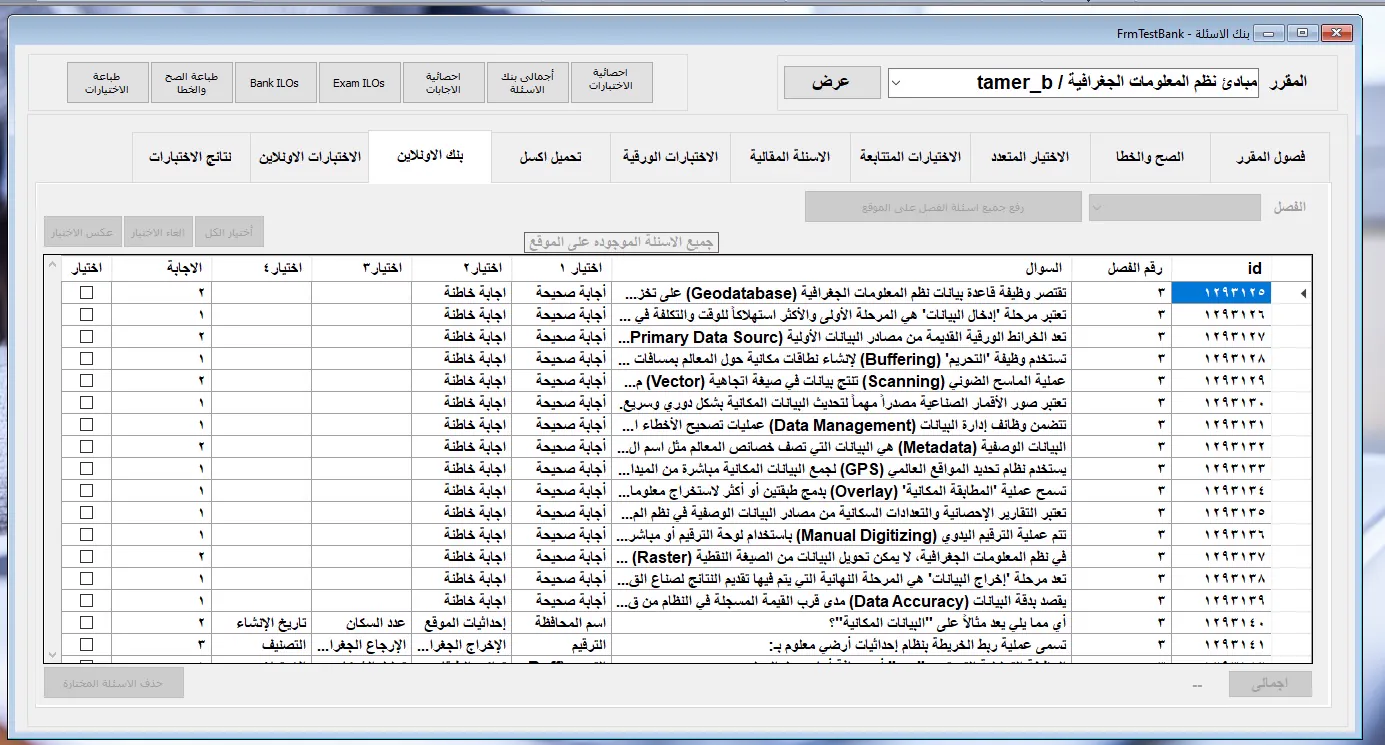Click the السوال column header
The height and width of the screenshot is (745, 1385).
841,268
